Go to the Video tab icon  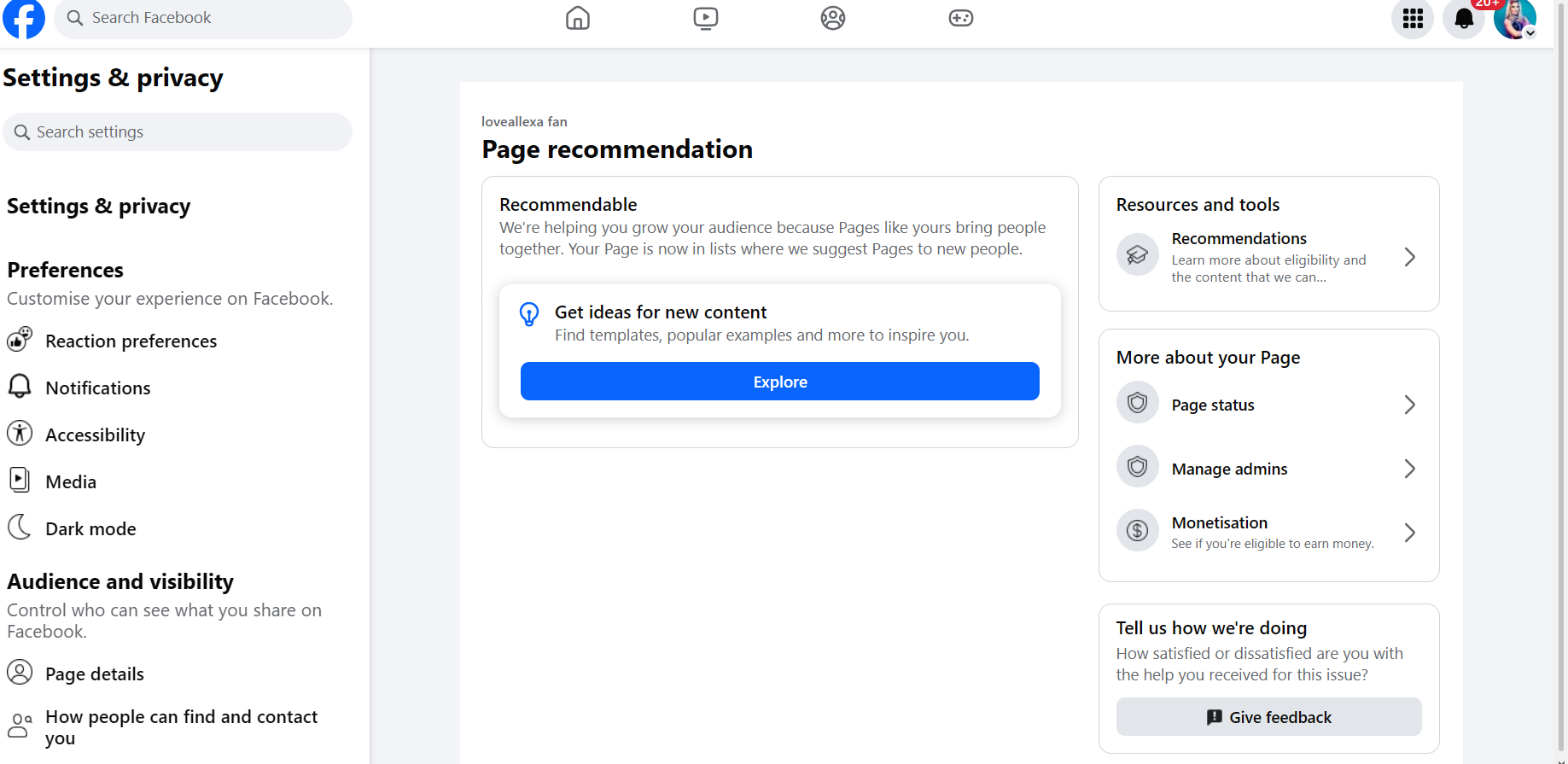coord(706,18)
